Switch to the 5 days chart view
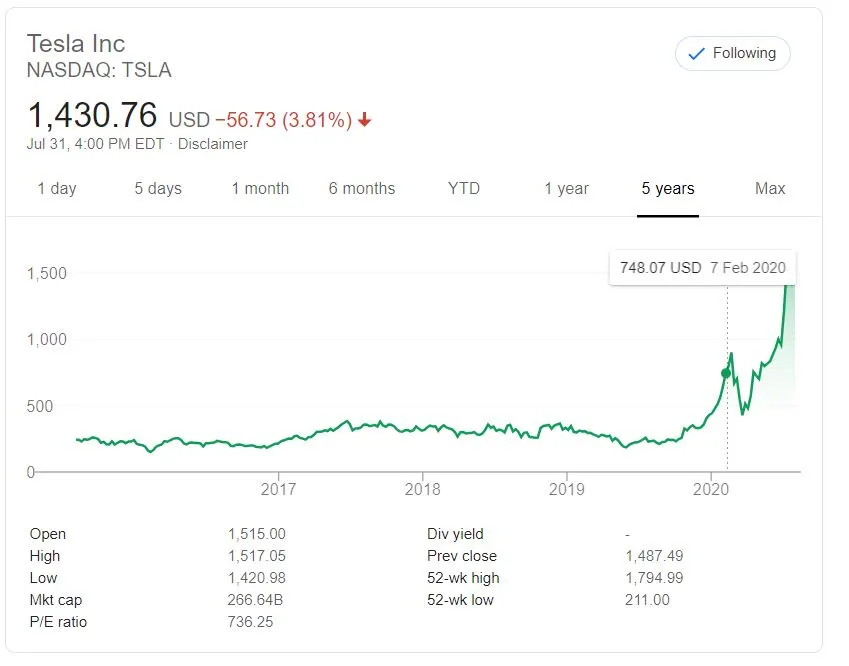This screenshot has width=849, height=666. tap(157, 188)
